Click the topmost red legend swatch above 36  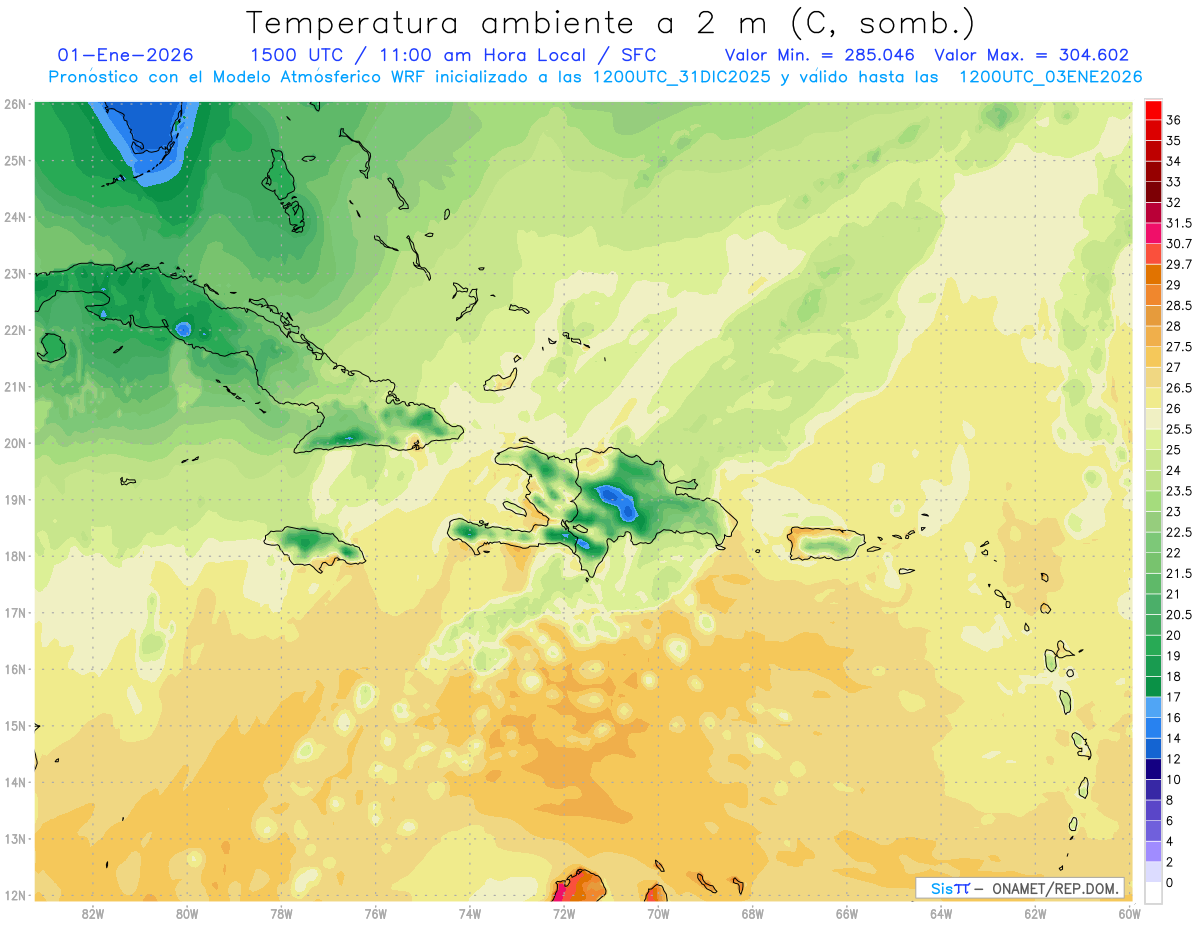click(x=1152, y=110)
